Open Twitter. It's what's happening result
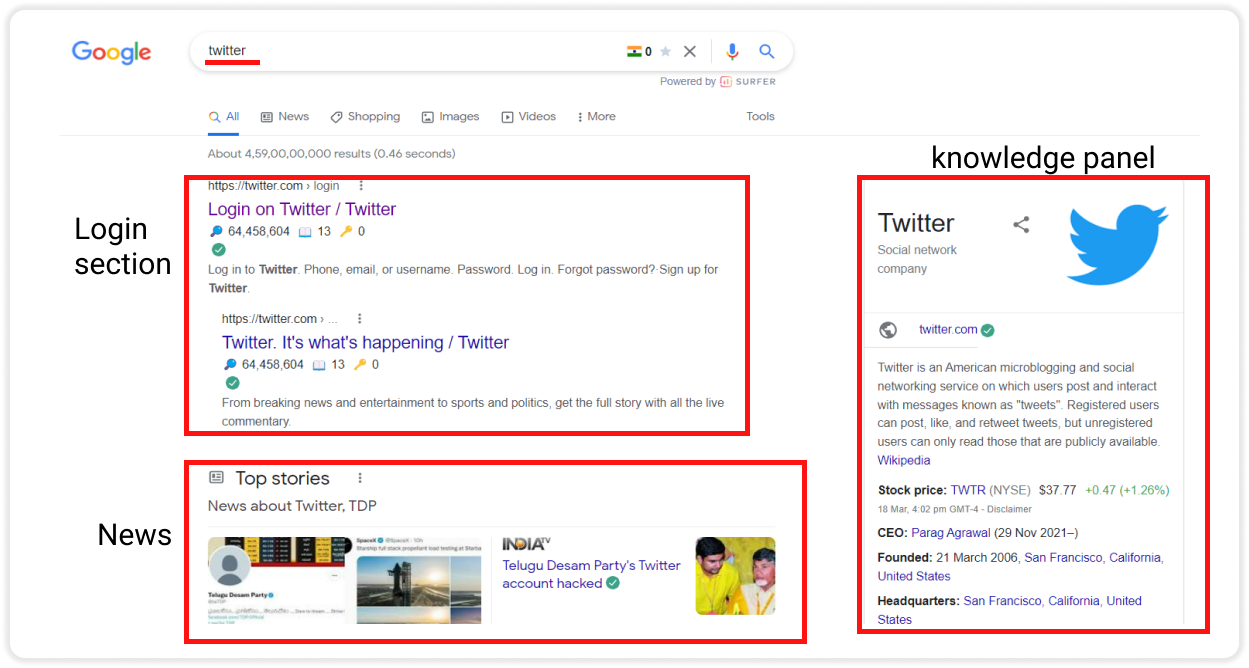1249x668 pixels. pos(366,342)
